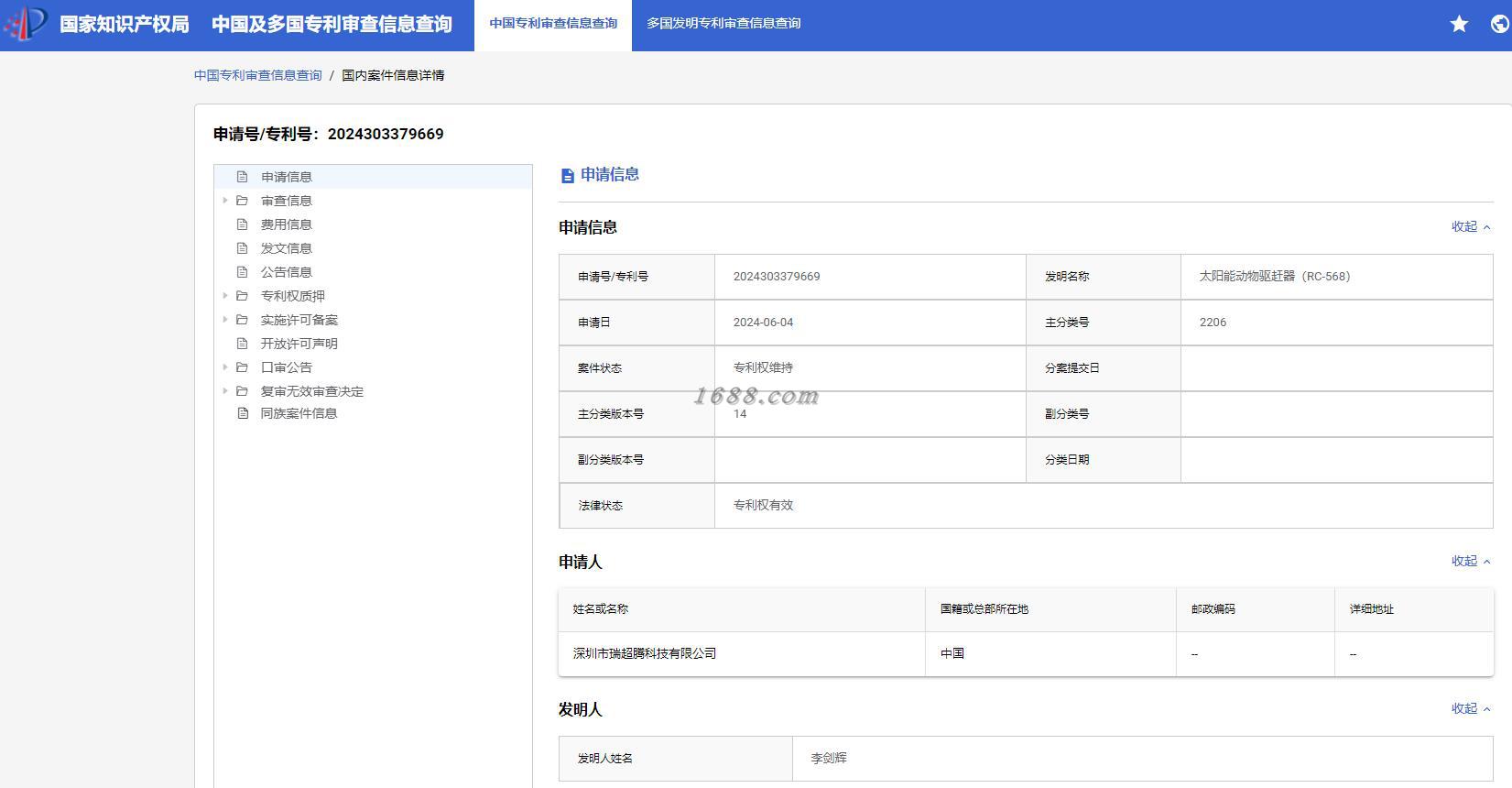The height and width of the screenshot is (788, 1512).
Task: Click applicant name 深圳市瑞超腾科技有限公司
Action: (645, 653)
